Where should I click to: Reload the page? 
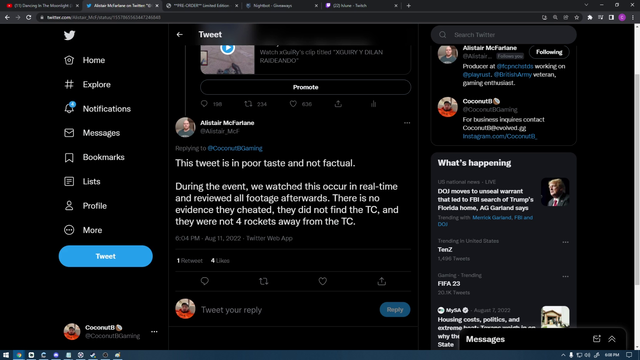[x=28, y=18]
